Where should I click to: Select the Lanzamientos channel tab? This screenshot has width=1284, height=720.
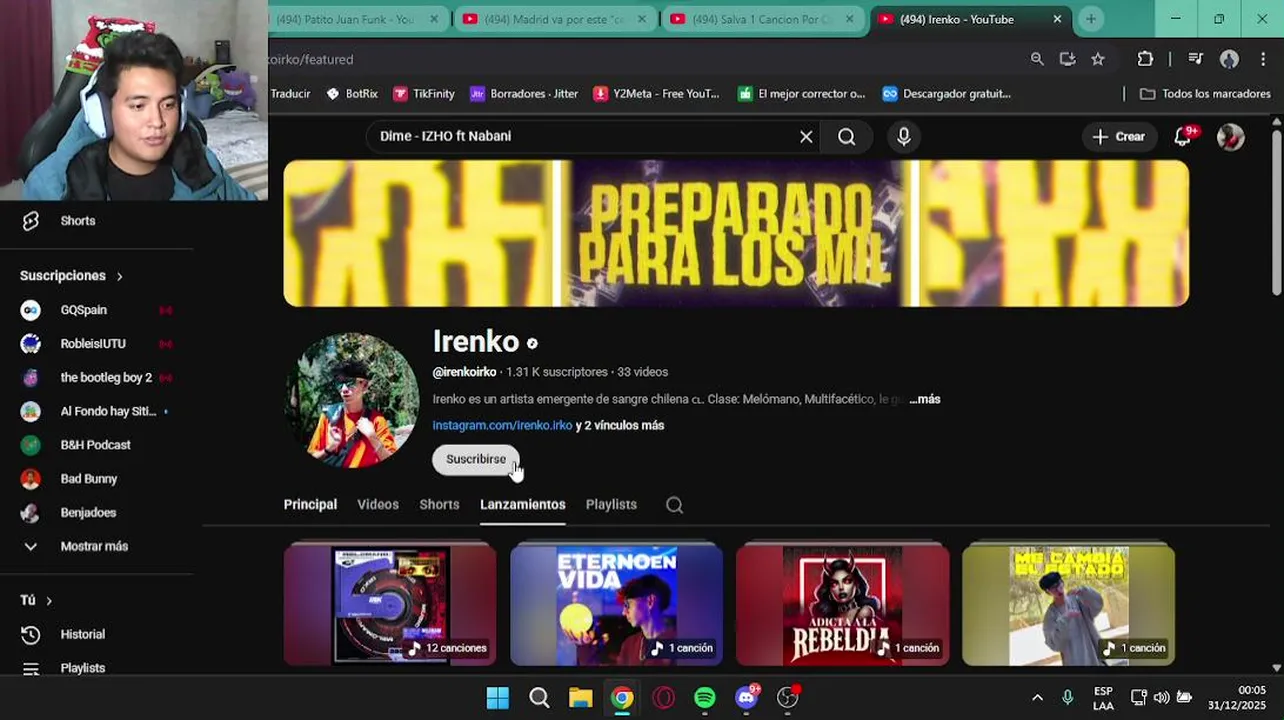coord(523,505)
